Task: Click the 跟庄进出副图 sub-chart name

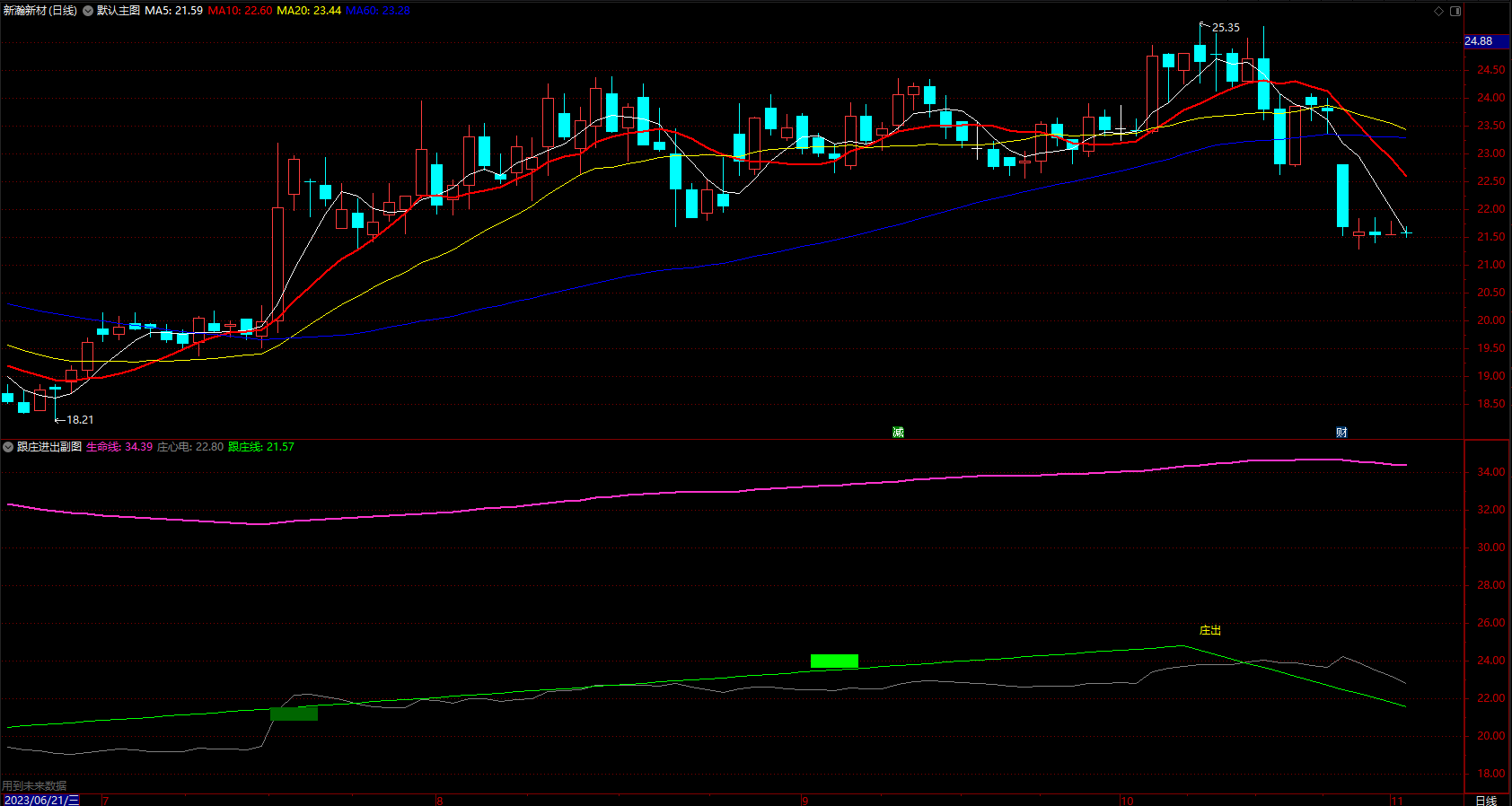Action: coord(49,447)
